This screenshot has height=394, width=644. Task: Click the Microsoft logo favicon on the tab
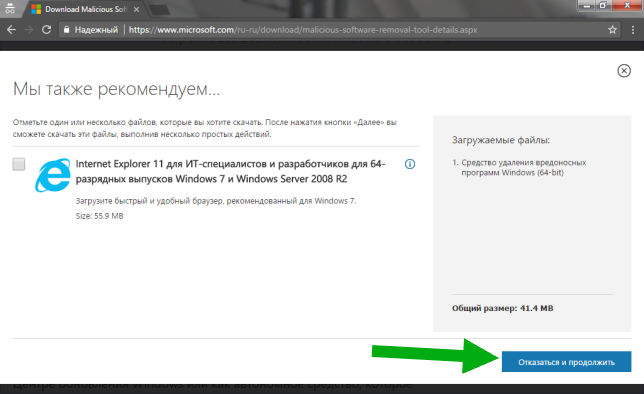click(36, 9)
